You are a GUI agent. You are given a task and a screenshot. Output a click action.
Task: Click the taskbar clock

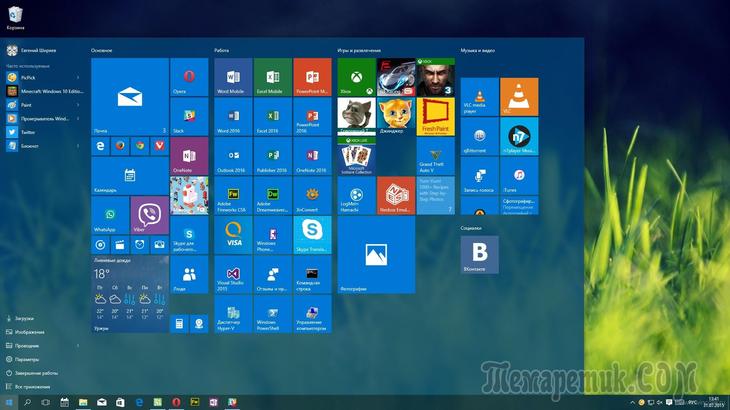click(x=714, y=402)
